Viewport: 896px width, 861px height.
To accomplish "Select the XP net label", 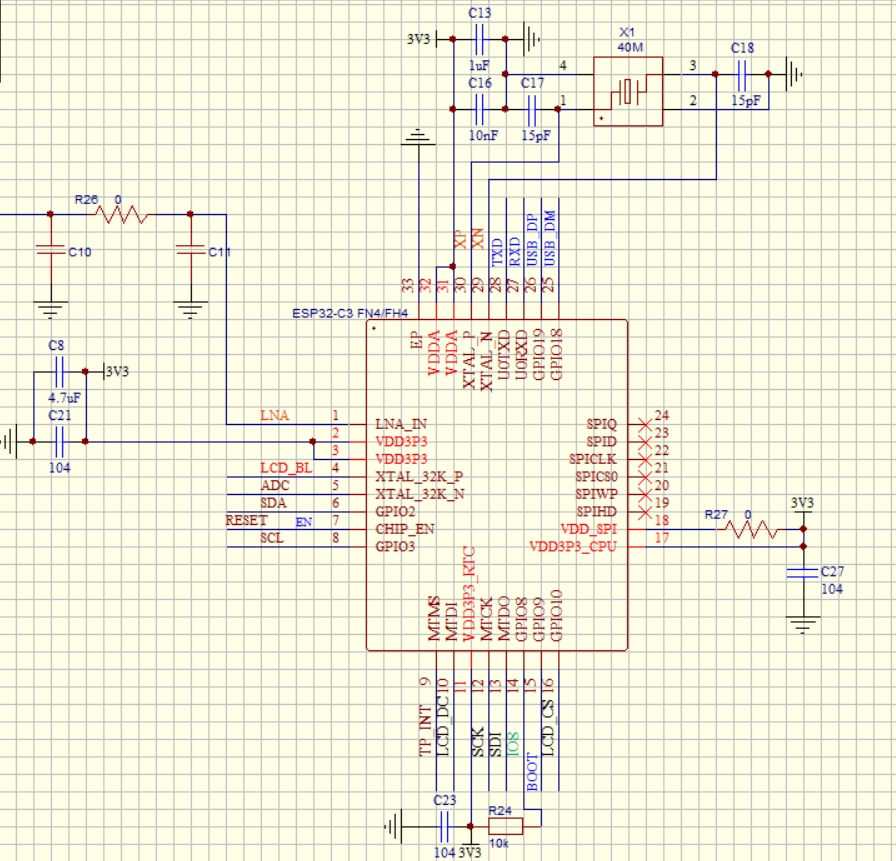I will pyautogui.click(x=461, y=239).
